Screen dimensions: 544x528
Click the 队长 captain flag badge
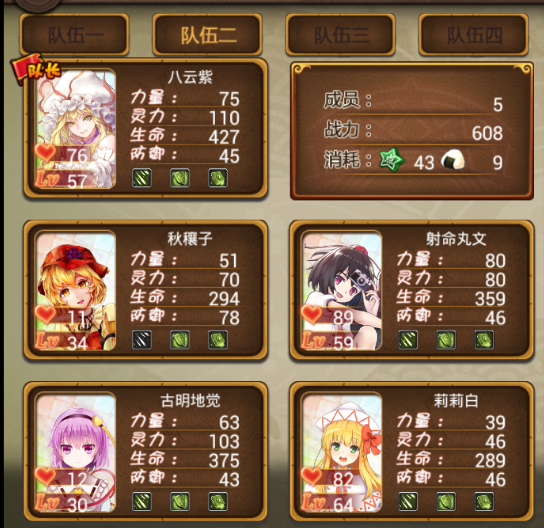[x=36, y=69]
